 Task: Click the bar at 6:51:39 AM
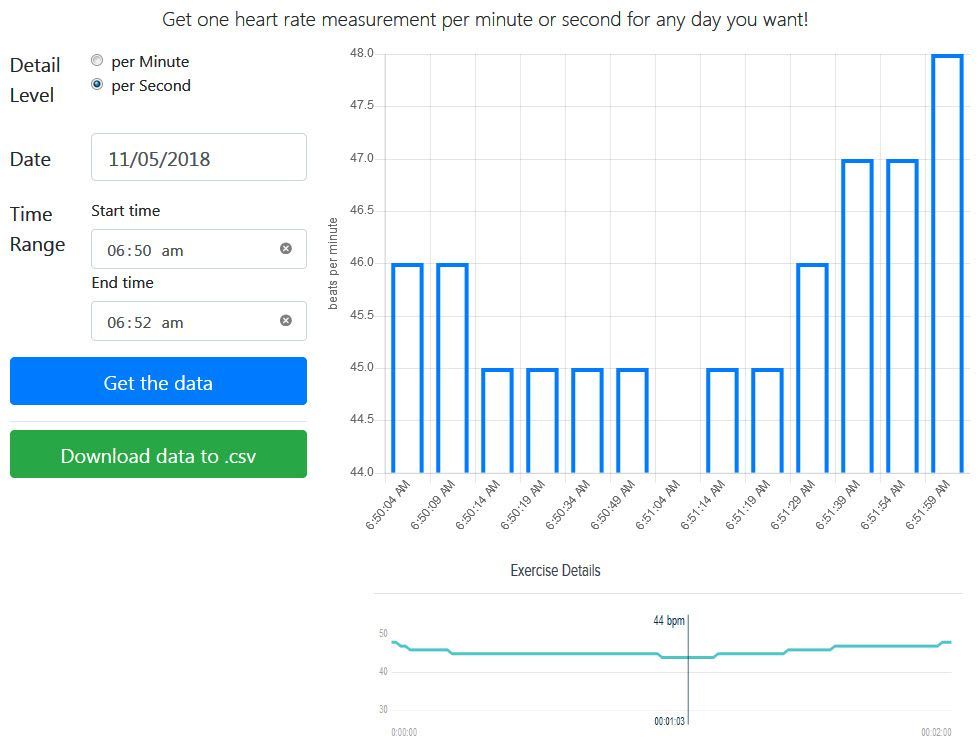(x=858, y=316)
